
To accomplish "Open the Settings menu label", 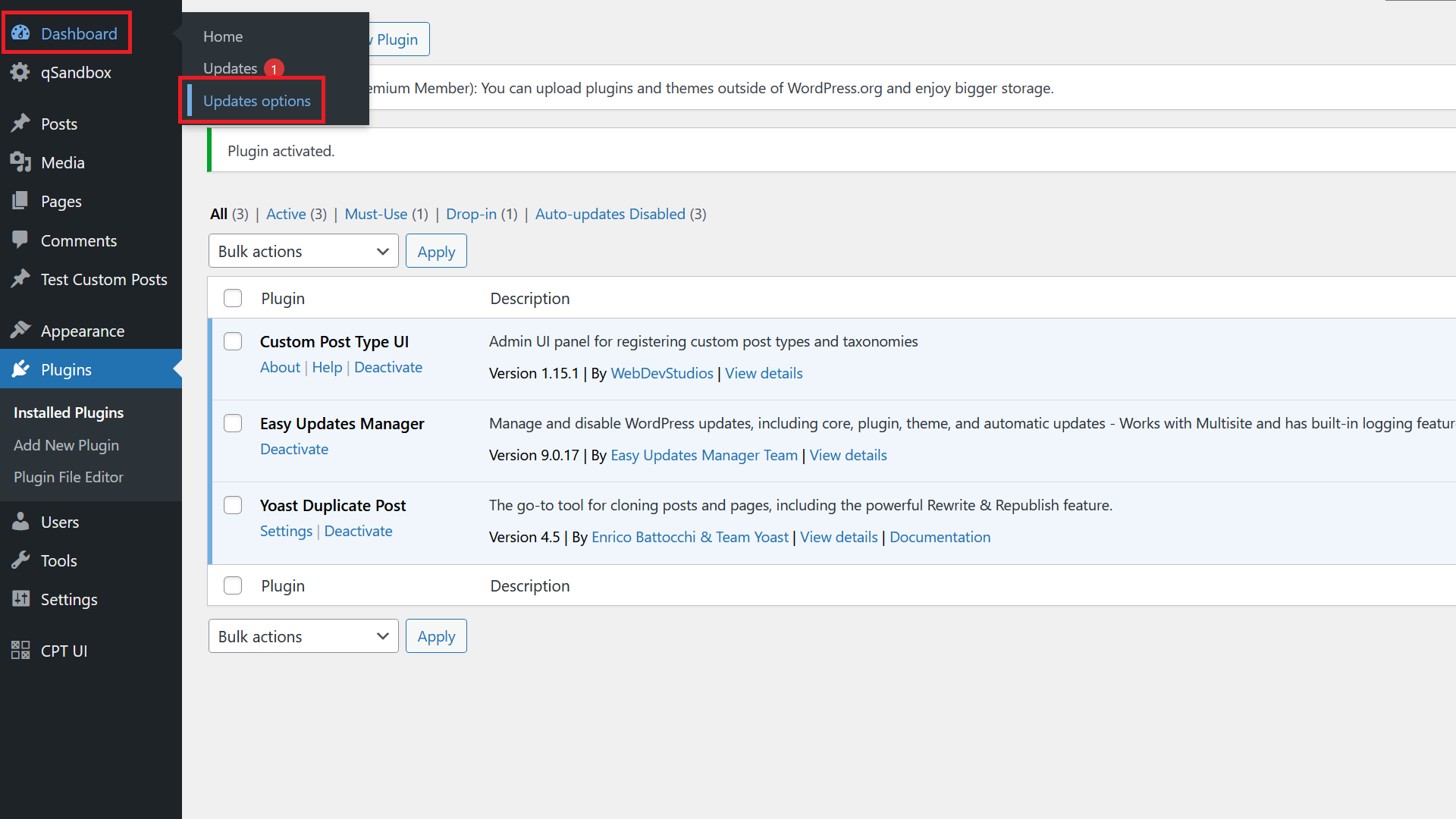I will 69,599.
